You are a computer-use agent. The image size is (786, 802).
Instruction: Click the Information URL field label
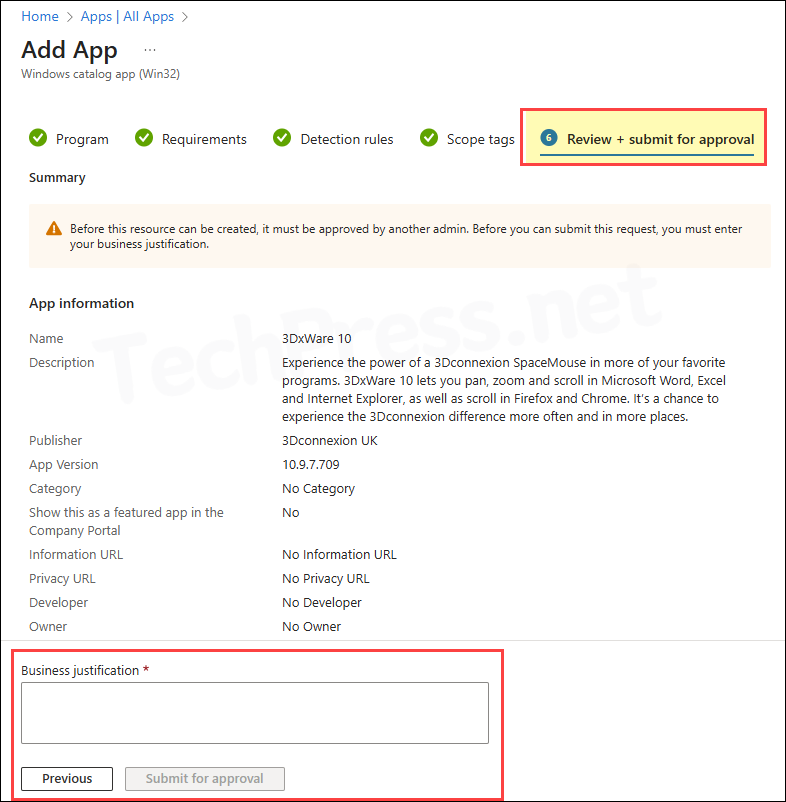coord(76,554)
